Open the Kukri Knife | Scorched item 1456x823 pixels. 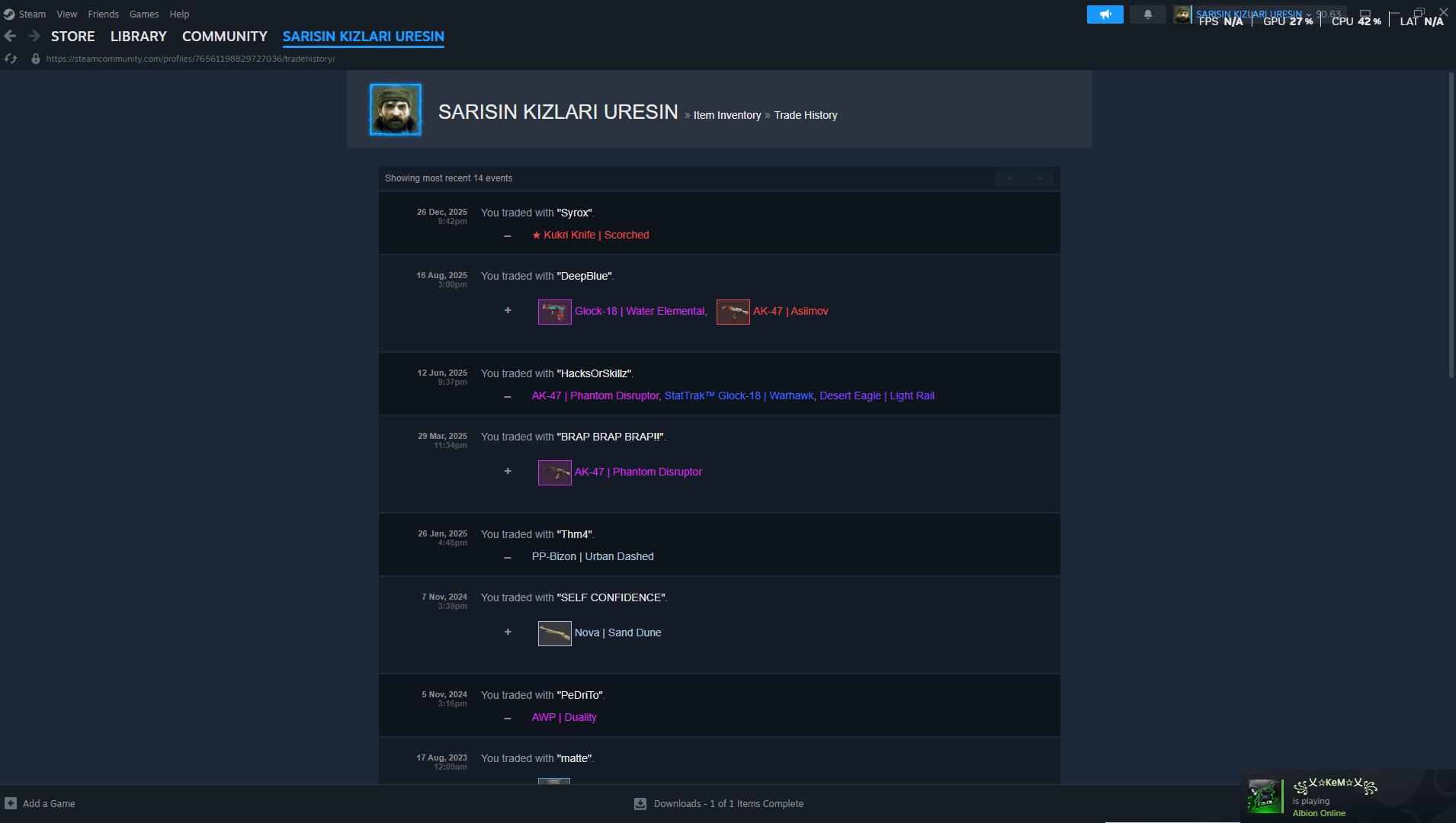(591, 235)
